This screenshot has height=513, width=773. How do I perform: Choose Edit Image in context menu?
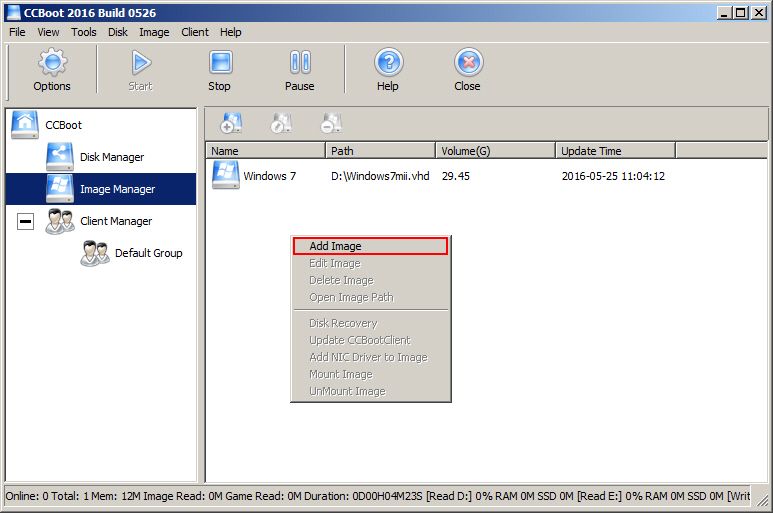click(370, 263)
